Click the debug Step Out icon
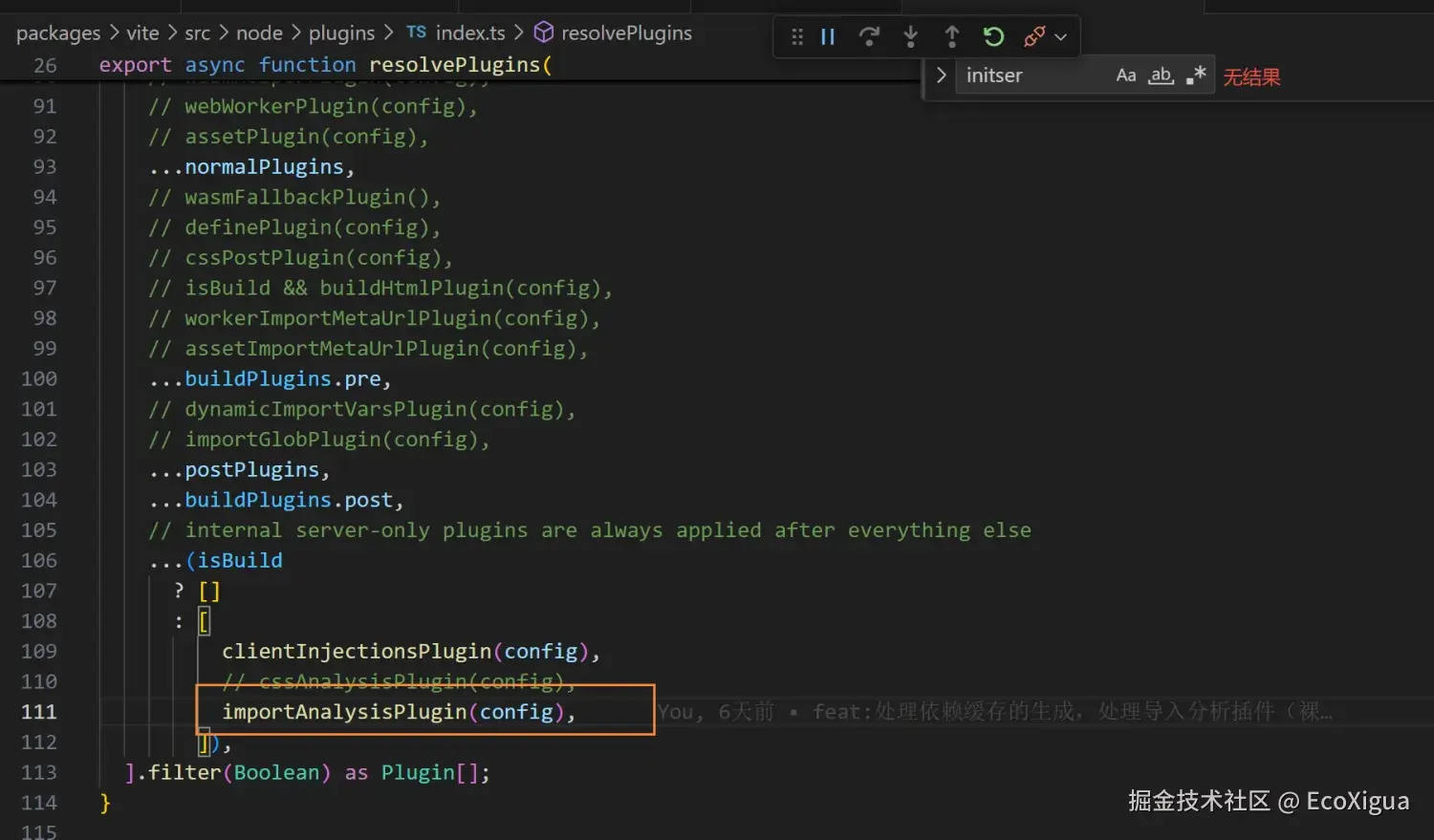The image size is (1434, 840). pyautogui.click(x=952, y=37)
